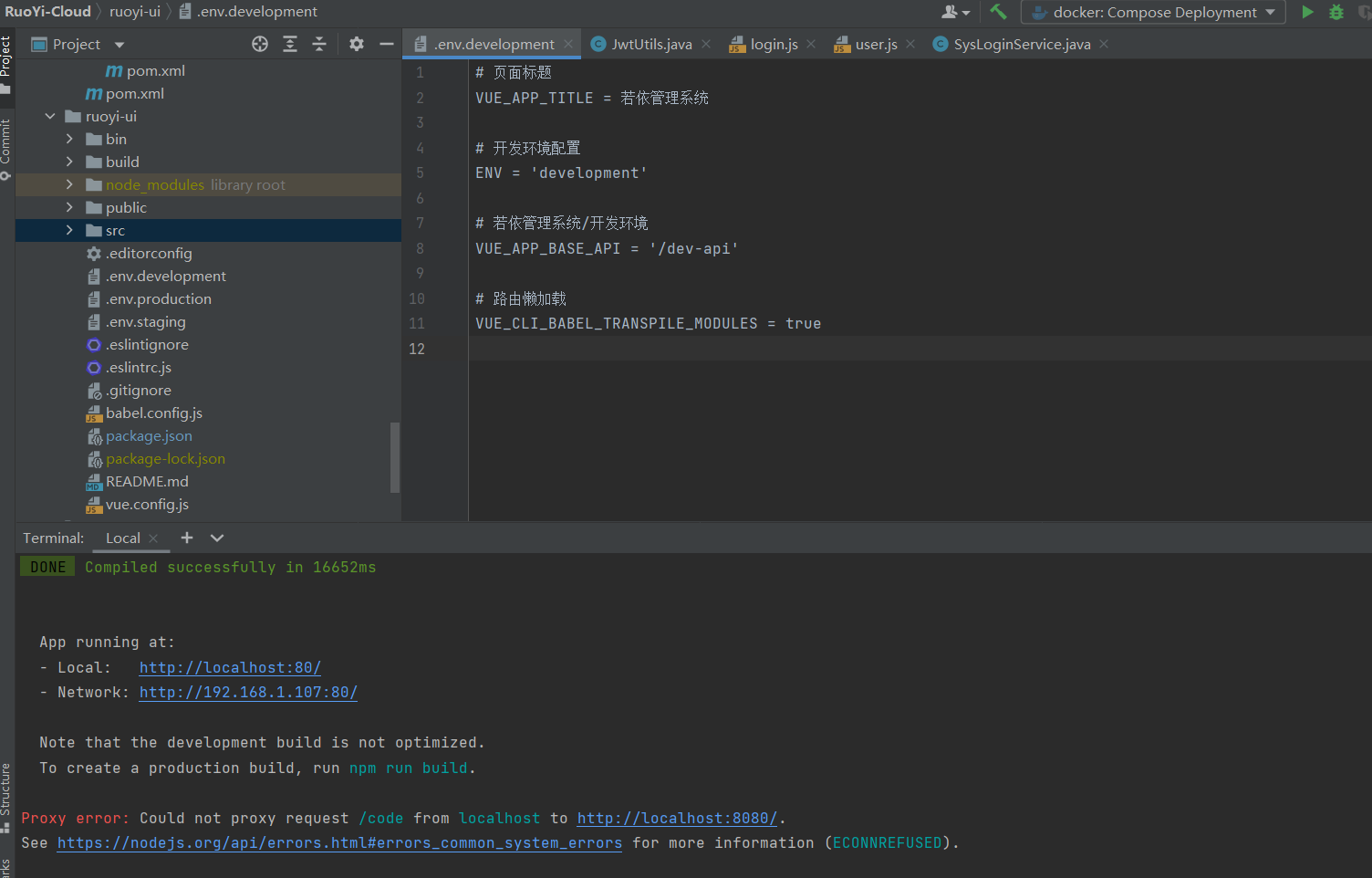Start Debug with the bug icon
Image resolution: width=1372 pixels, height=878 pixels.
1336,12
